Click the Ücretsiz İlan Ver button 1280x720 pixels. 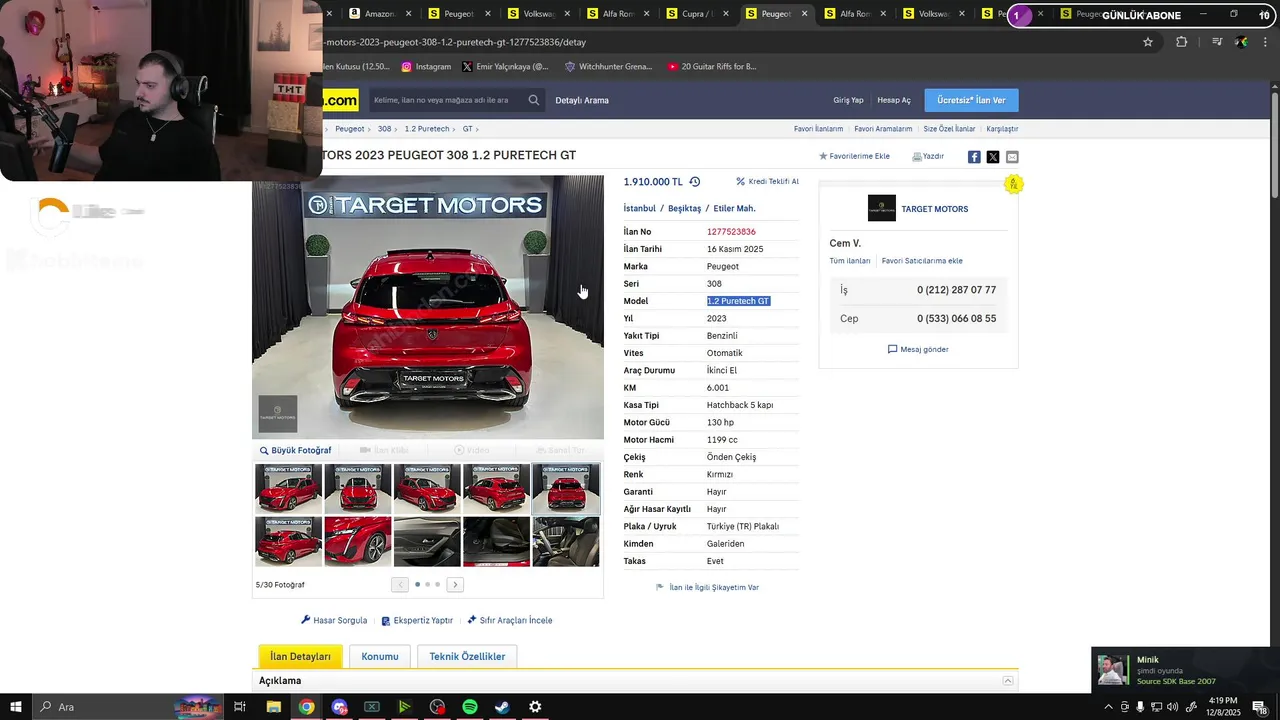(x=971, y=100)
